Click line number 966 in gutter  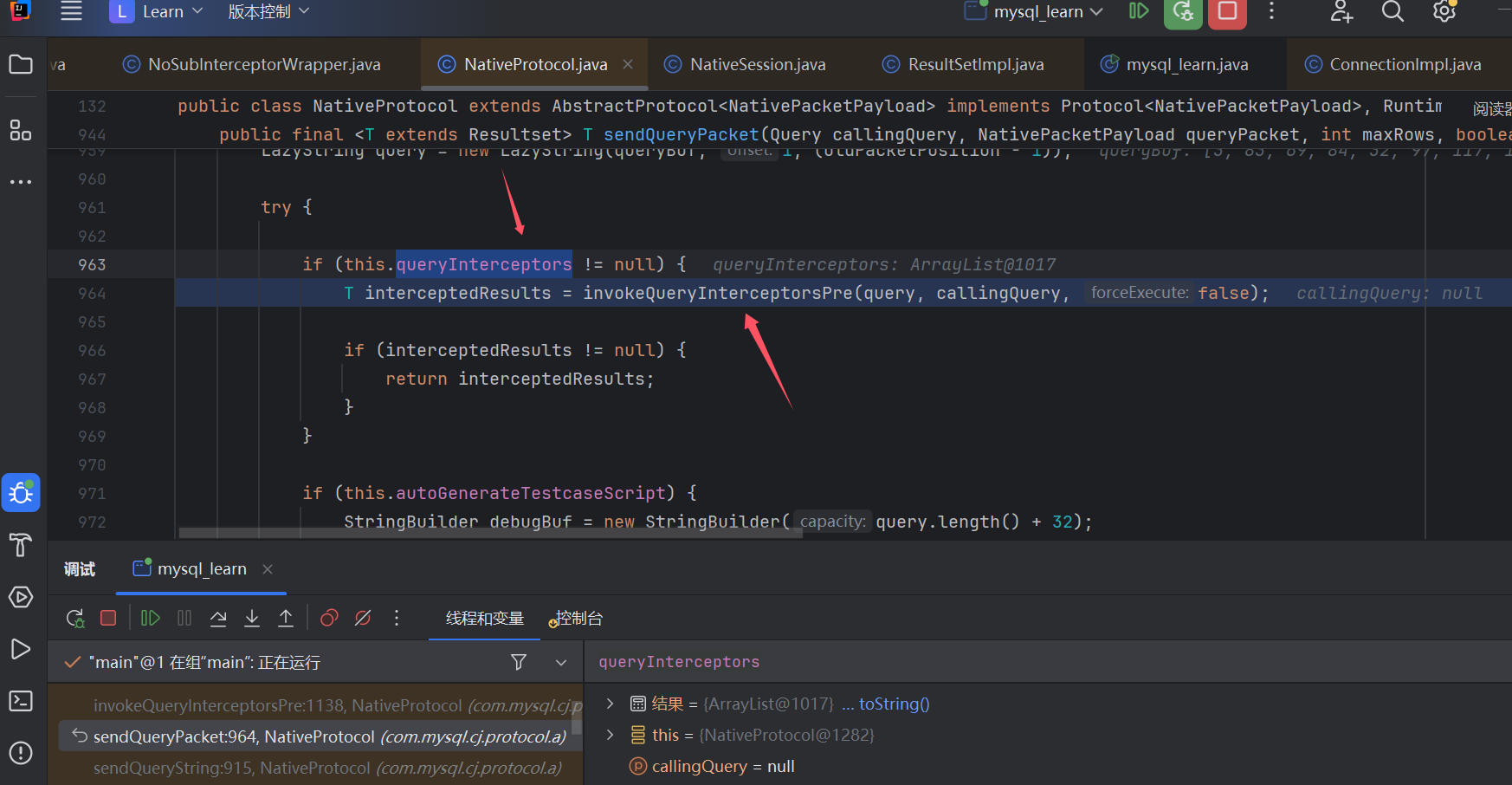(x=92, y=350)
